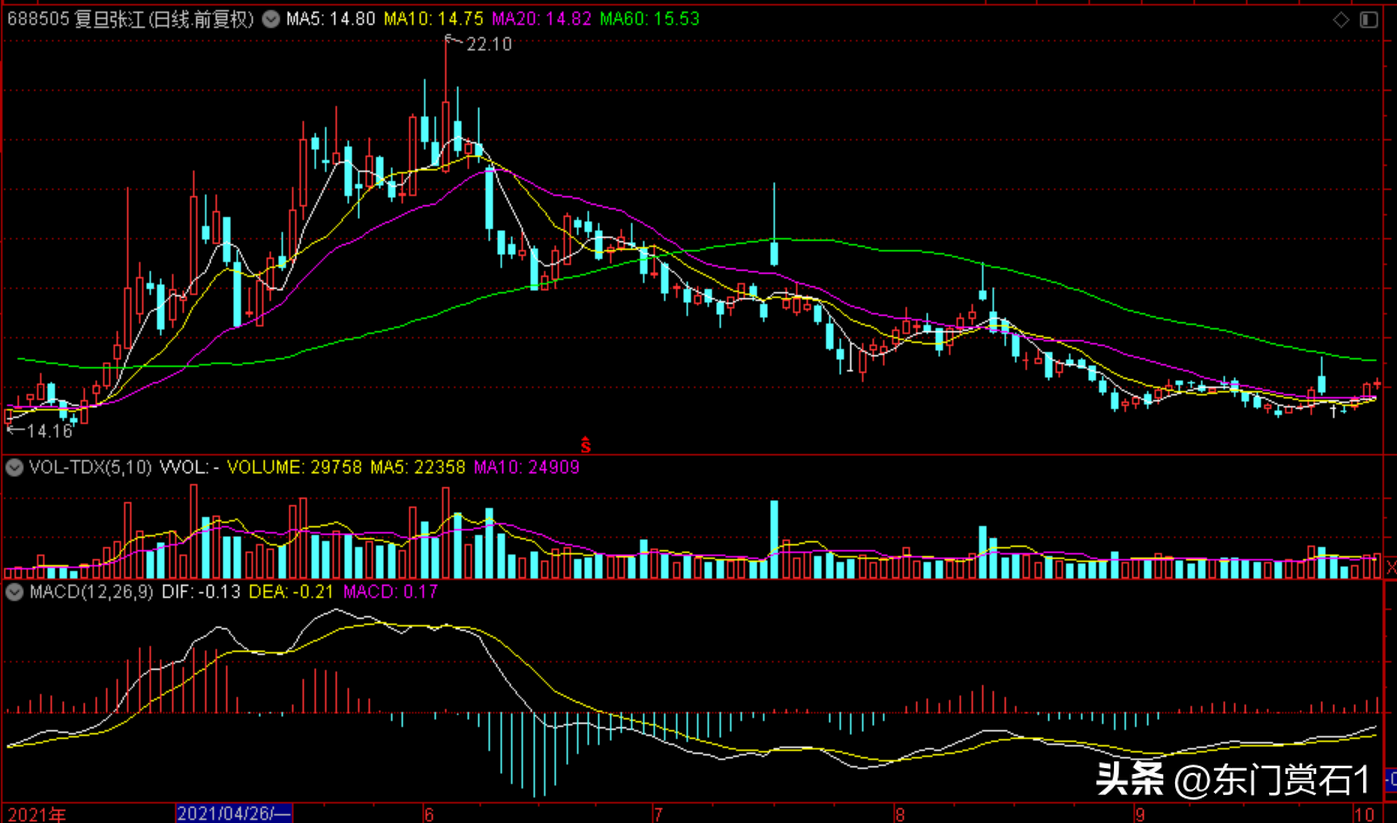1397x823 pixels.
Task: Open the main chart indicator dropdown arrow
Action: point(271,19)
